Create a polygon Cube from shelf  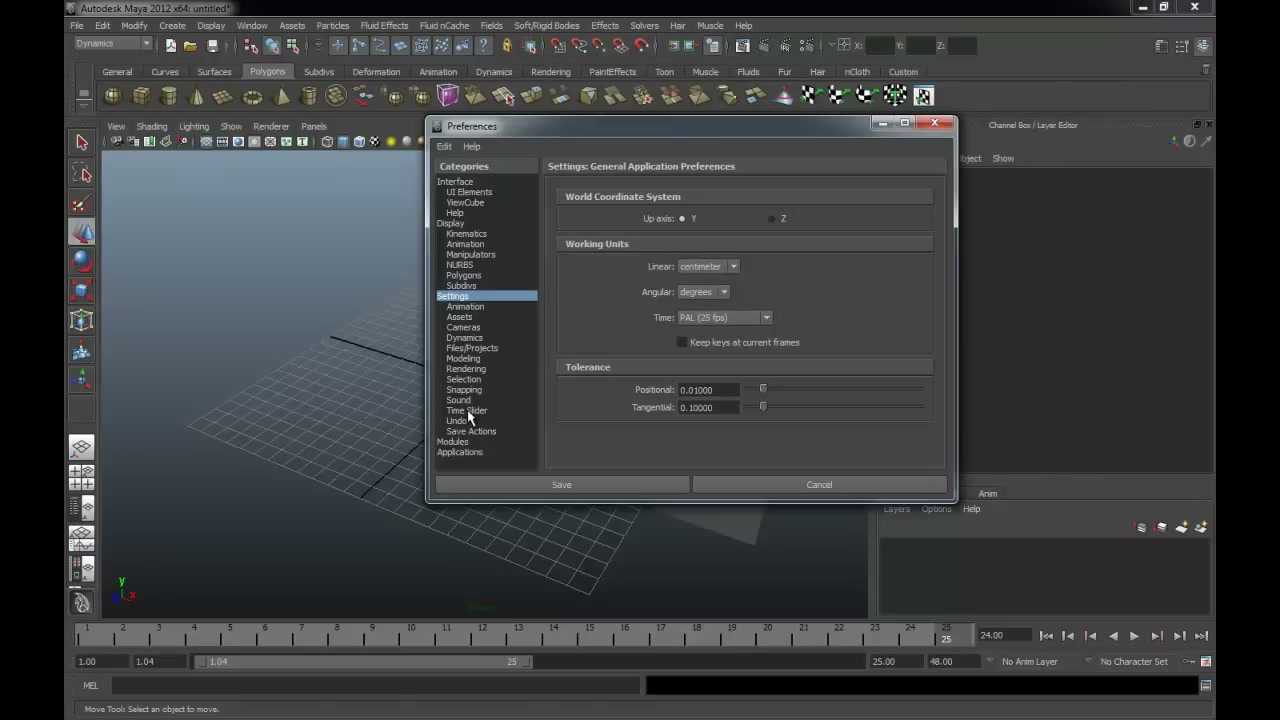[141, 96]
